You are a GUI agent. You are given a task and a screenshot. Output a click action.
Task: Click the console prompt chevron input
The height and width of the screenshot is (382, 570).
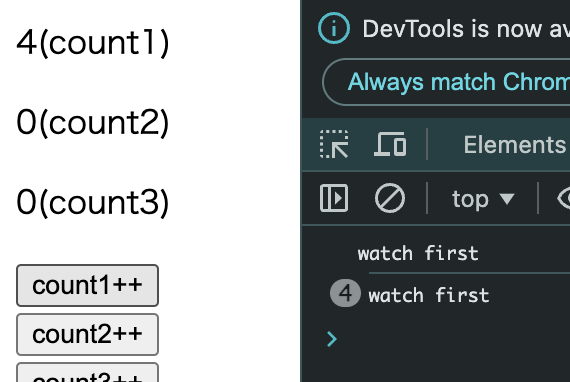(x=332, y=339)
